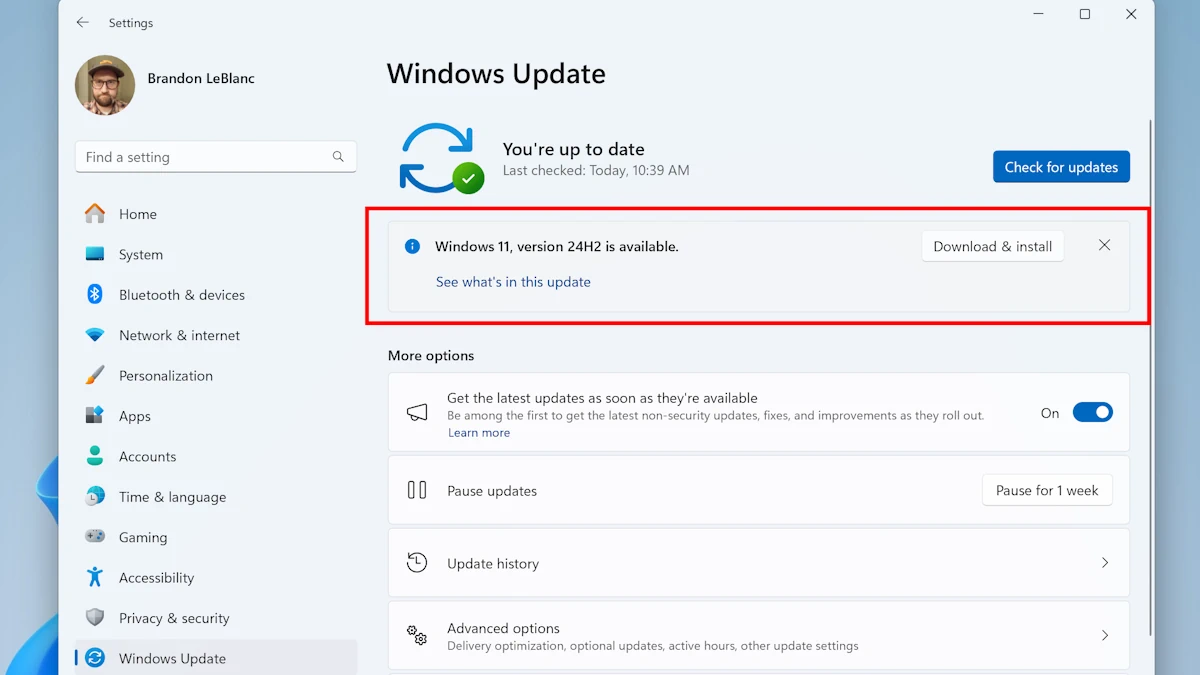1200x675 pixels.
Task: Click the Privacy & security shield icon
Action: [95, 618]
